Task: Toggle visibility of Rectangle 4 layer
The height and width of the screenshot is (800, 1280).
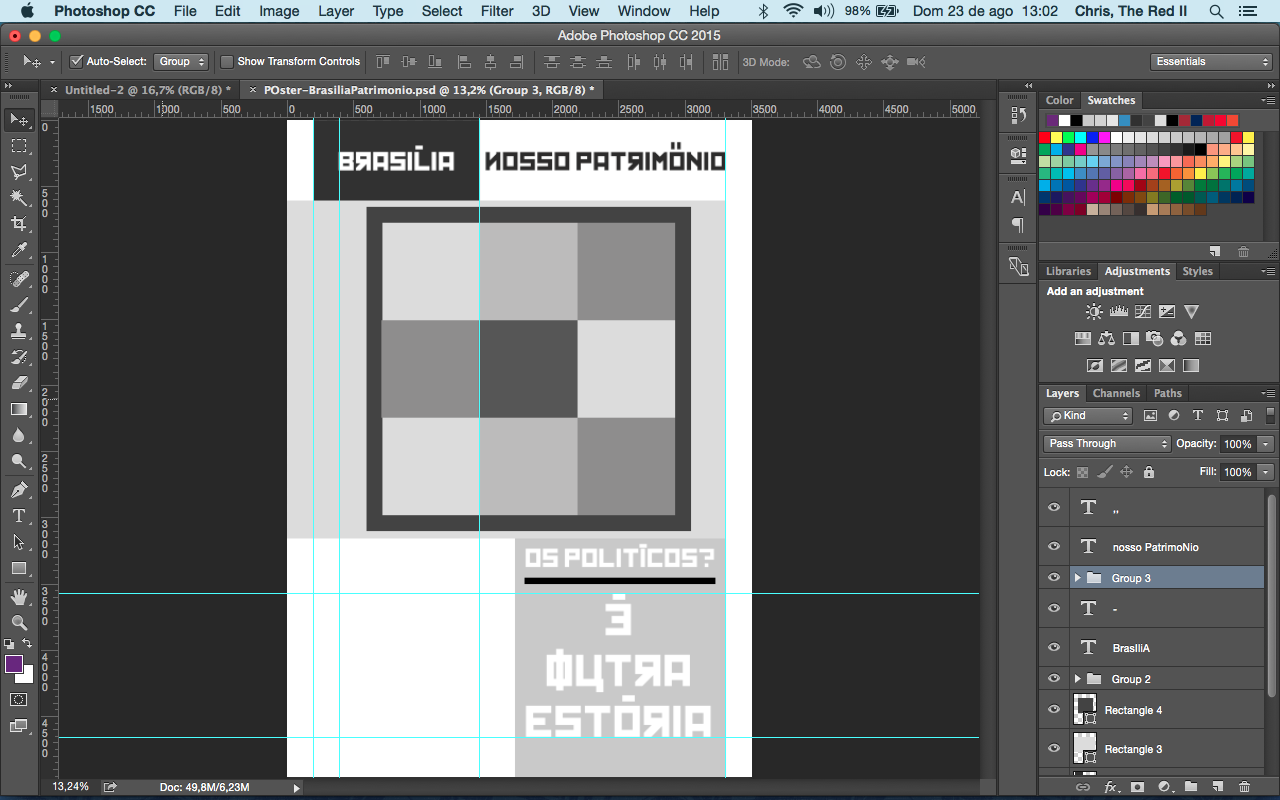Action: pyautogui.click(x=1053, y=710)
